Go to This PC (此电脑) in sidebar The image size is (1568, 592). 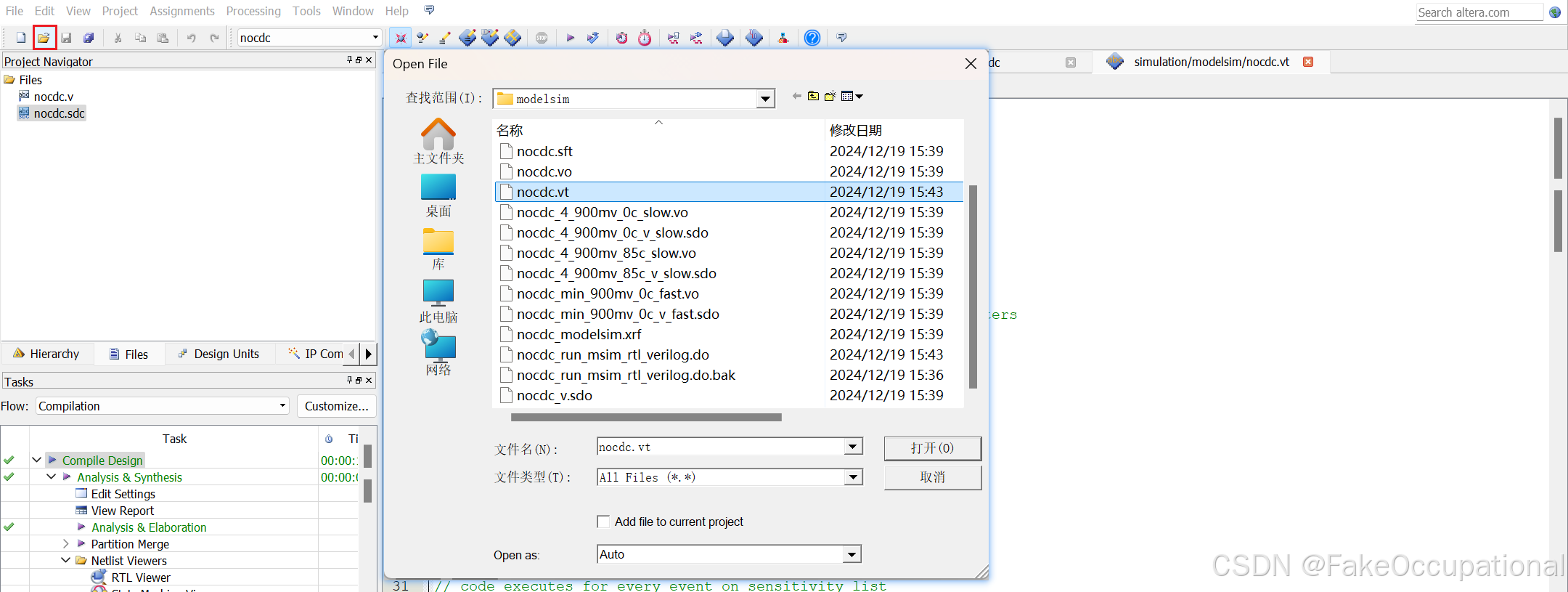(438, 301)
